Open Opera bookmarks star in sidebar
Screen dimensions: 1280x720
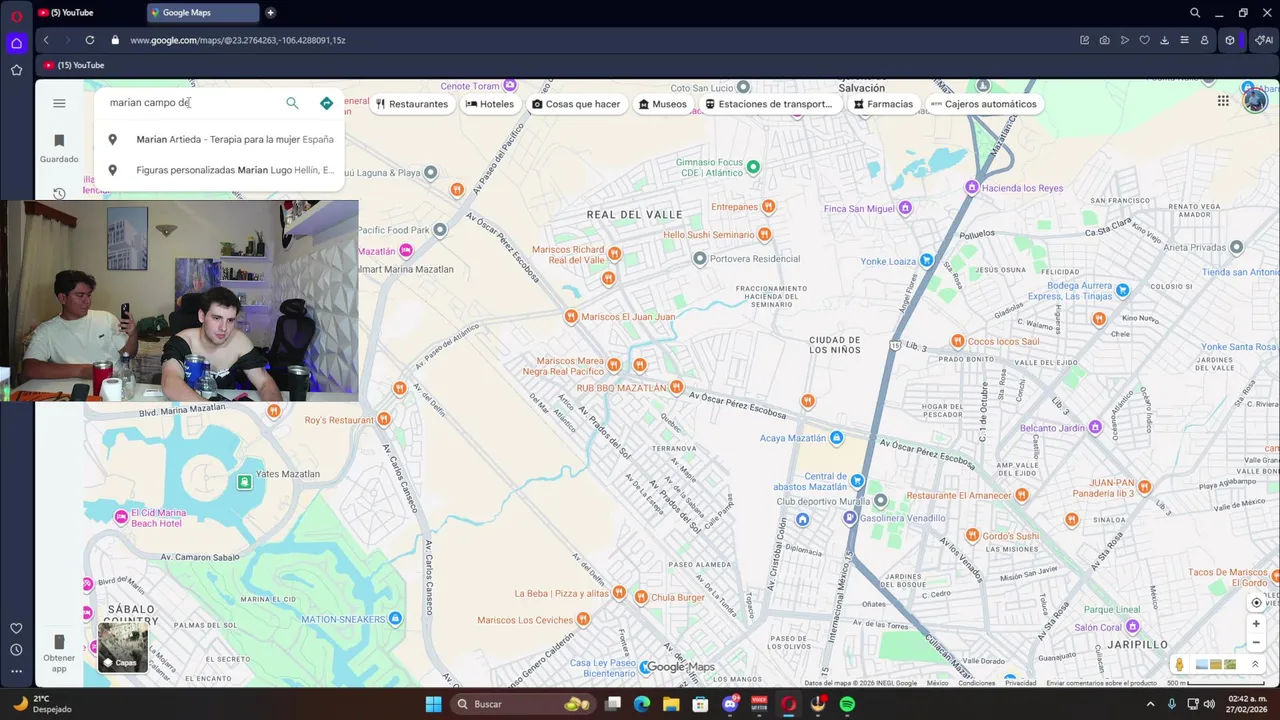16,70
